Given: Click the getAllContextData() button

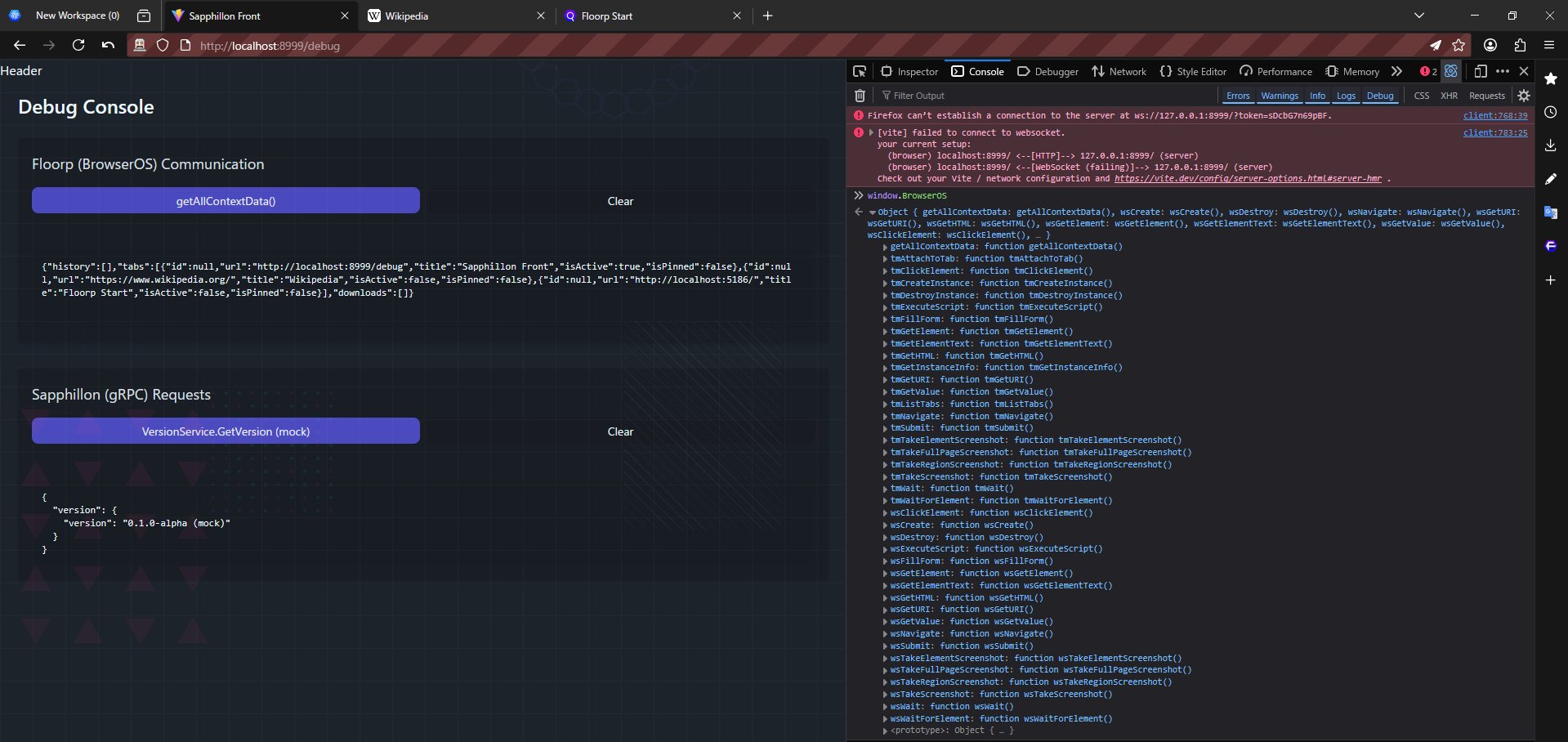Looking at the screenshot, I should point(226,200).
